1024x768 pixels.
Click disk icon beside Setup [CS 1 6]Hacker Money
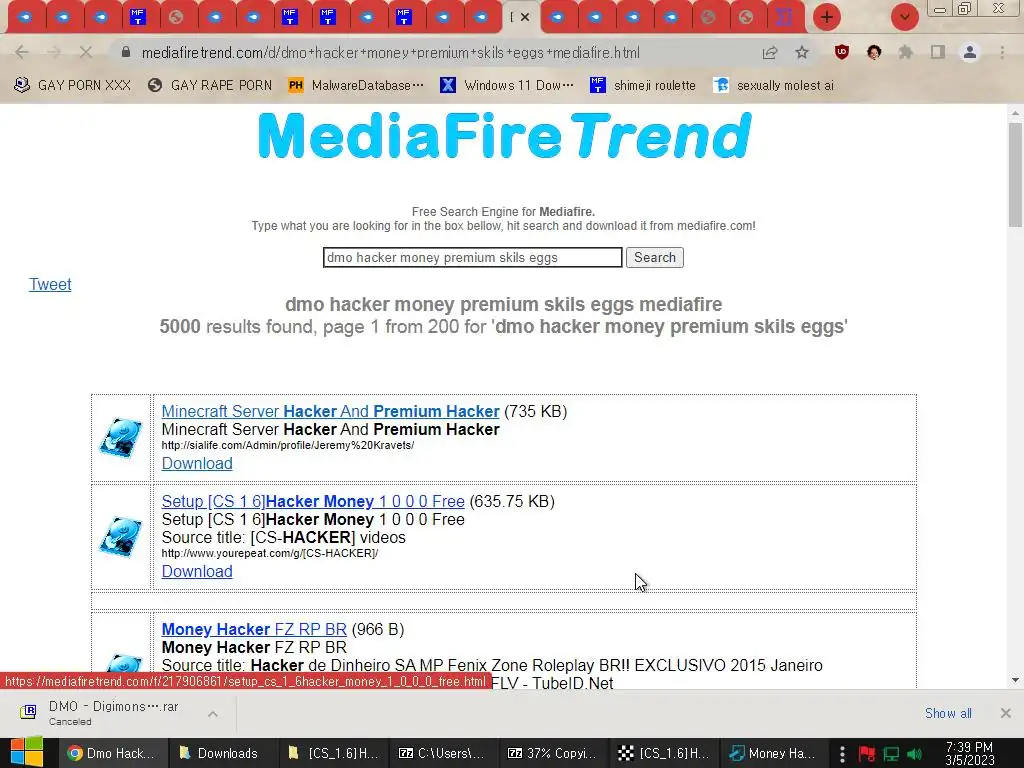tap(121, 537)
